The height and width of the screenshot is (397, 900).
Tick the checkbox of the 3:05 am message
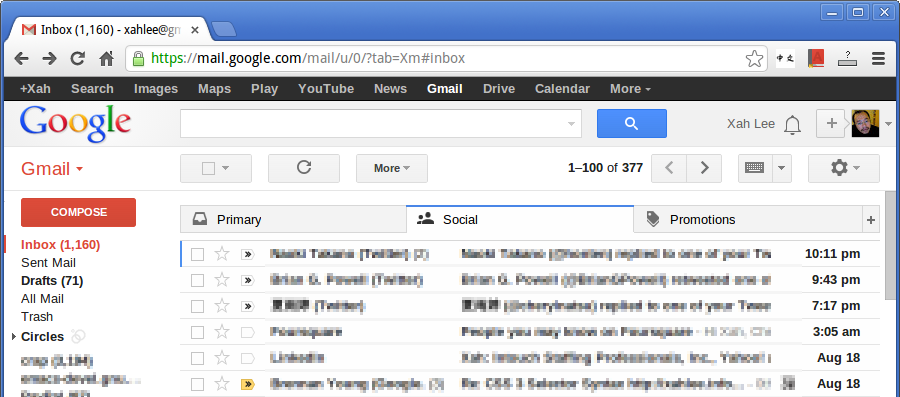point(197,332)
